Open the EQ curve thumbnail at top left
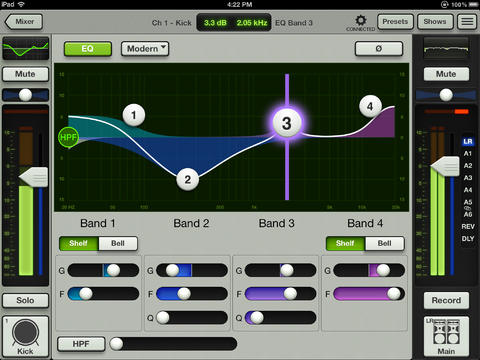Image resolution: width=480 pixels, height=360 pixels. coord(26,48)
